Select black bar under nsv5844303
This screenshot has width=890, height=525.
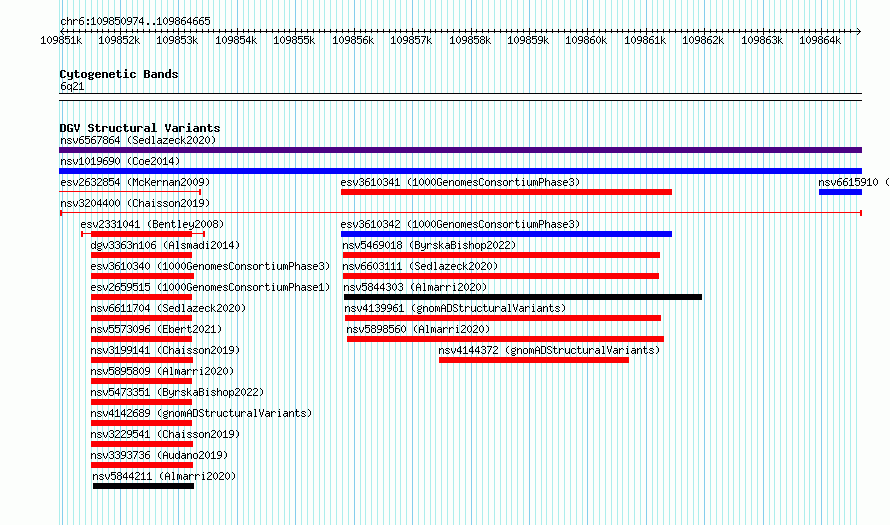pyautogui.click(x=523, y=297)
